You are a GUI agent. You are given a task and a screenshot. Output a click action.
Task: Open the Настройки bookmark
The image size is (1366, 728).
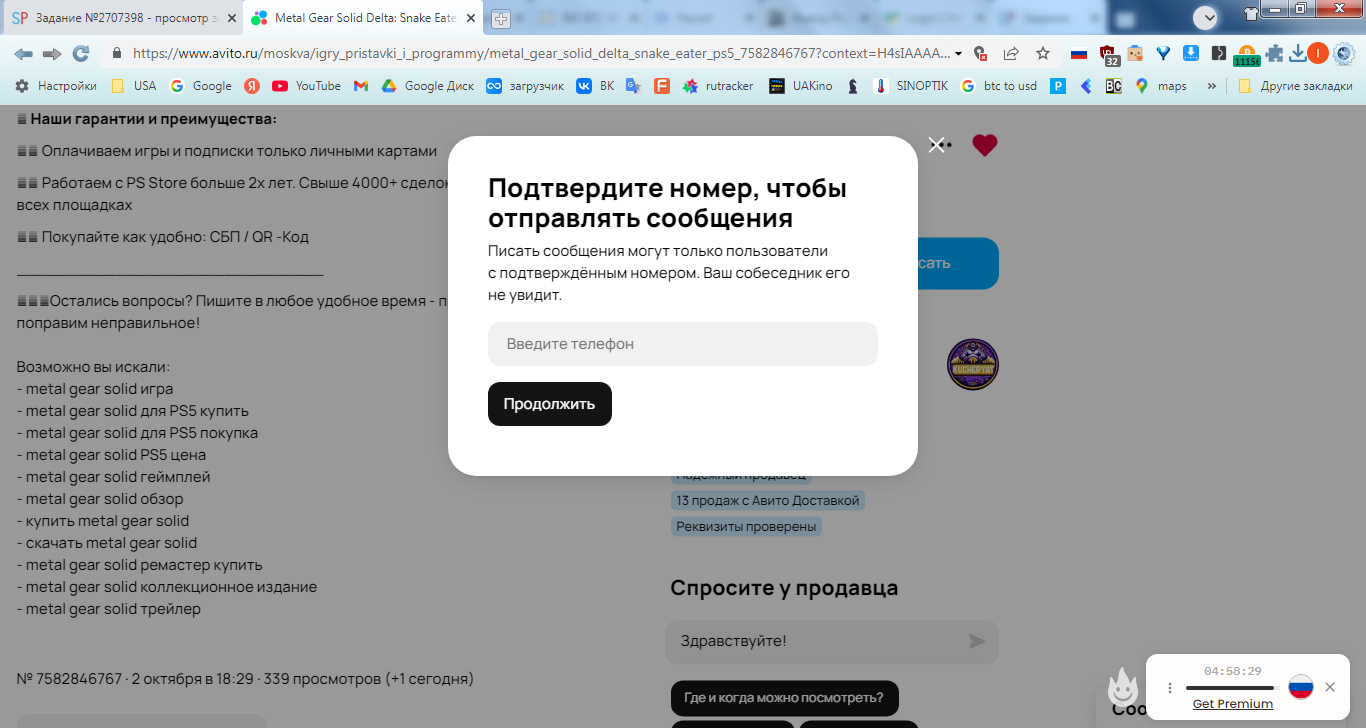[55, 86]
